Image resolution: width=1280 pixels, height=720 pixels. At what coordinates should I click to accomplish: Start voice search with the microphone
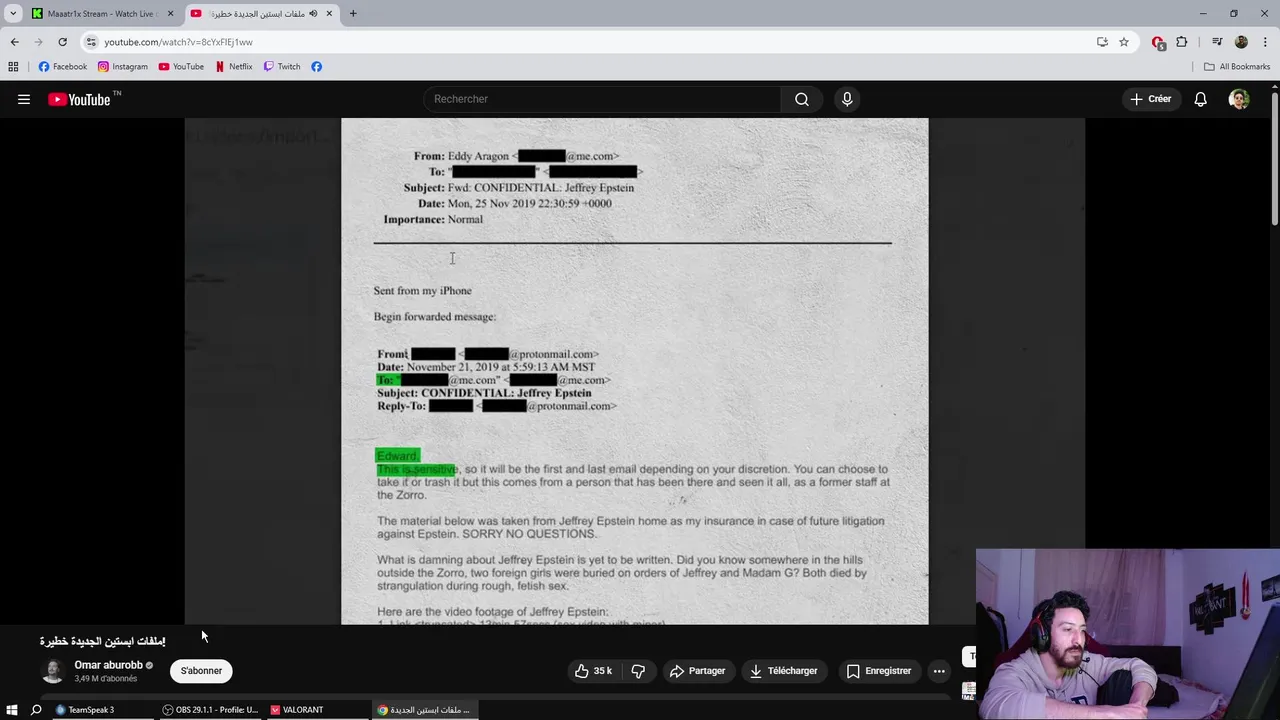(847, 99)
